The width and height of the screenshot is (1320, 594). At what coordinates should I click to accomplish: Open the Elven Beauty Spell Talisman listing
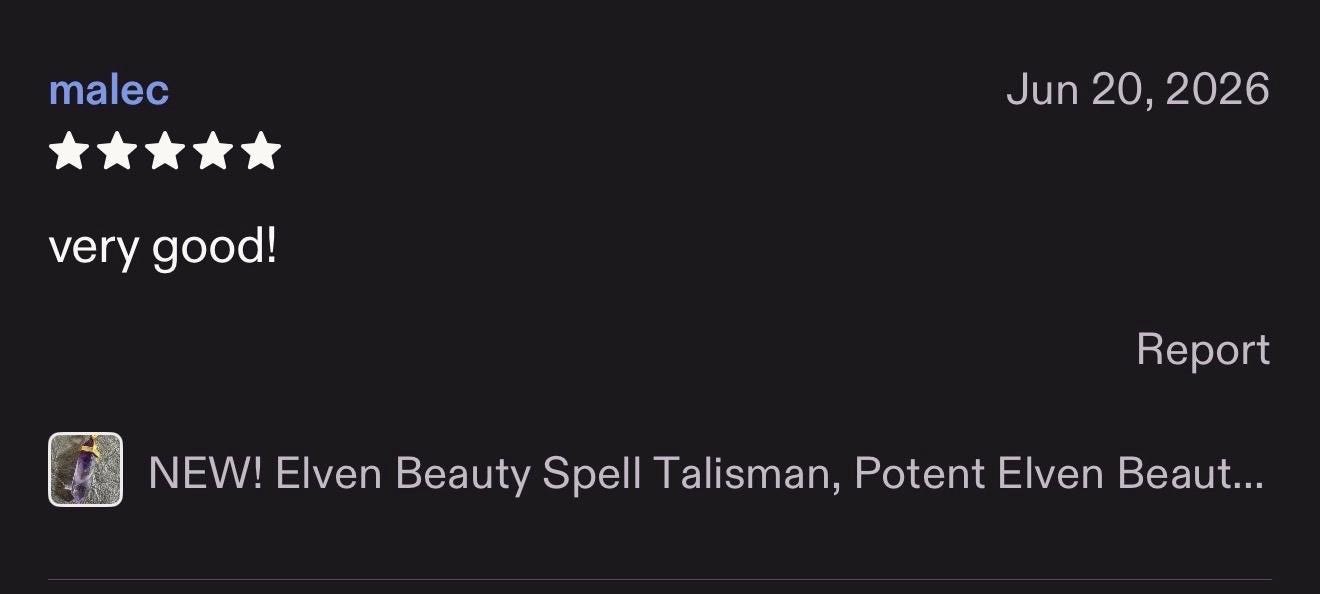pyautogui.click(x=706, y=473)
